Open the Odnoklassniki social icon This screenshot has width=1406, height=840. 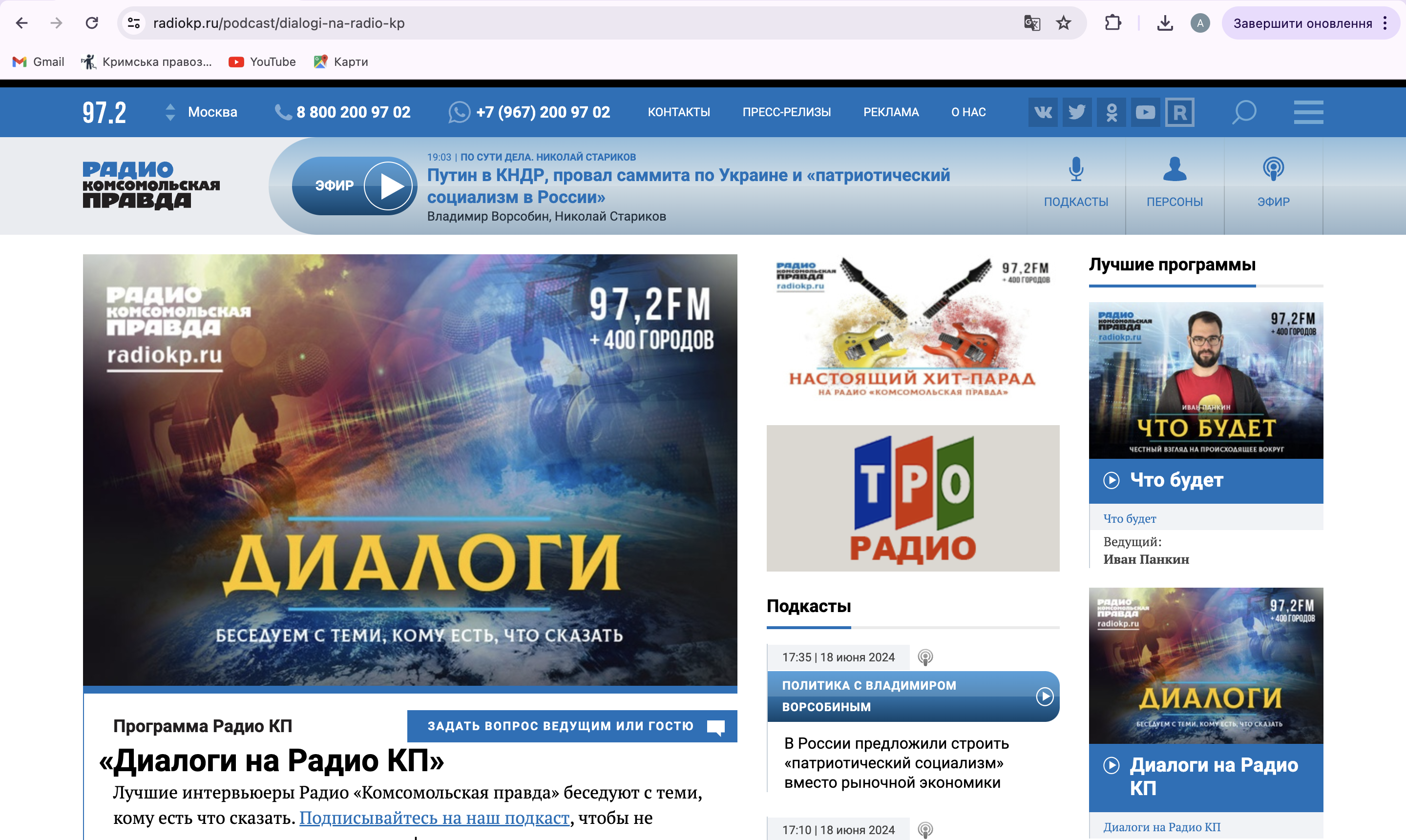(x=1112, y=112)
